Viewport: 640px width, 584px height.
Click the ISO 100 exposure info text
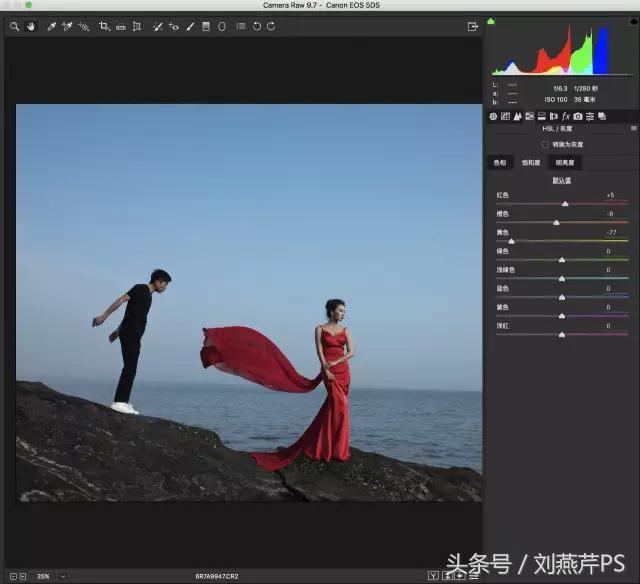coord(556,99)
